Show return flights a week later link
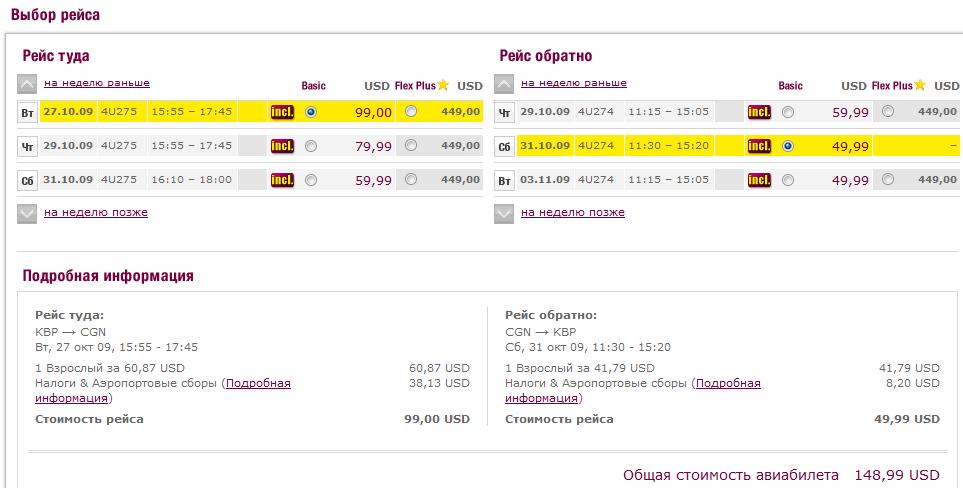Screen dimensions: 963x488 coord(573,212)
